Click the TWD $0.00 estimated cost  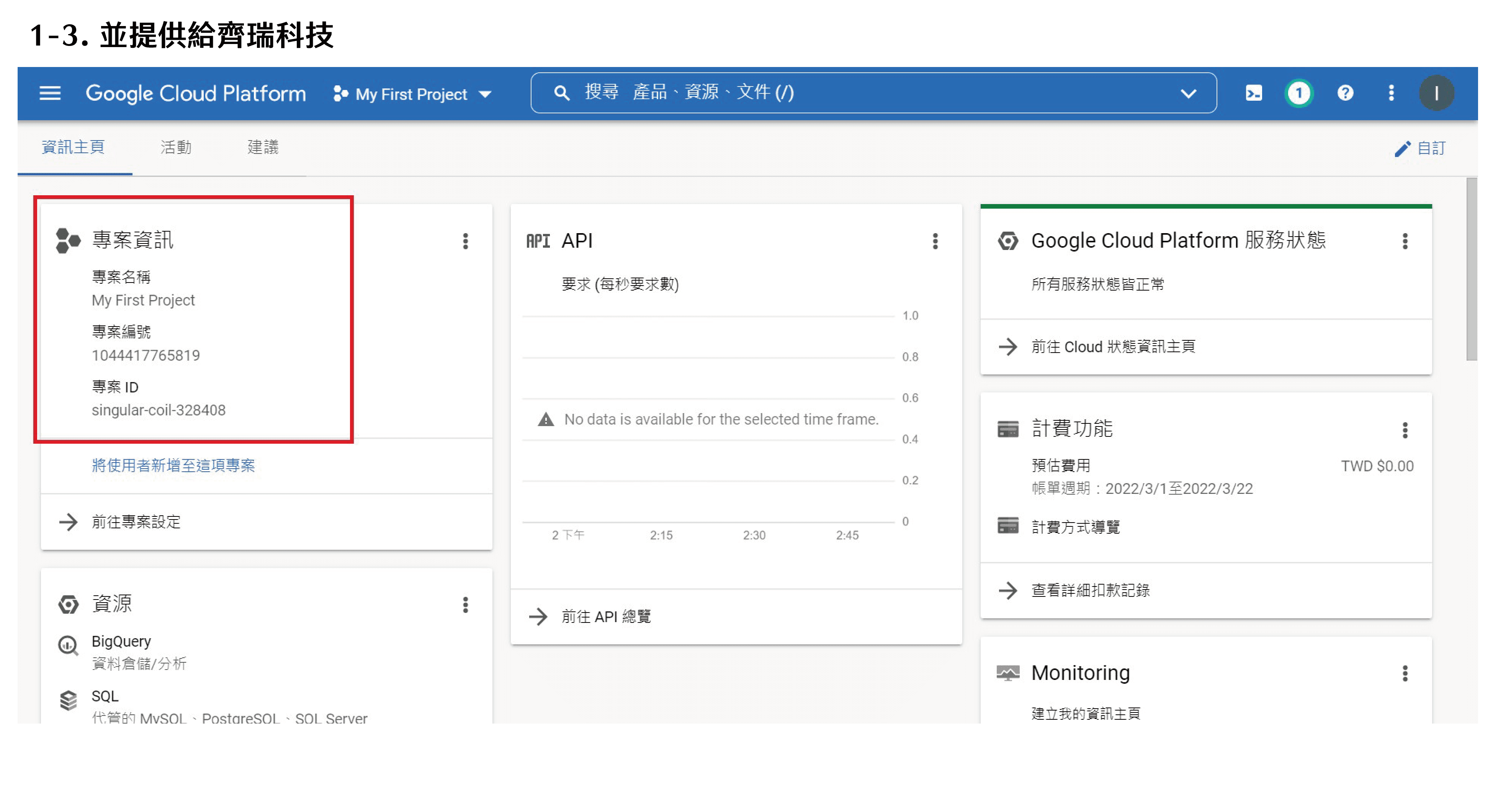pyautogui.click(x=1377, y=466)
